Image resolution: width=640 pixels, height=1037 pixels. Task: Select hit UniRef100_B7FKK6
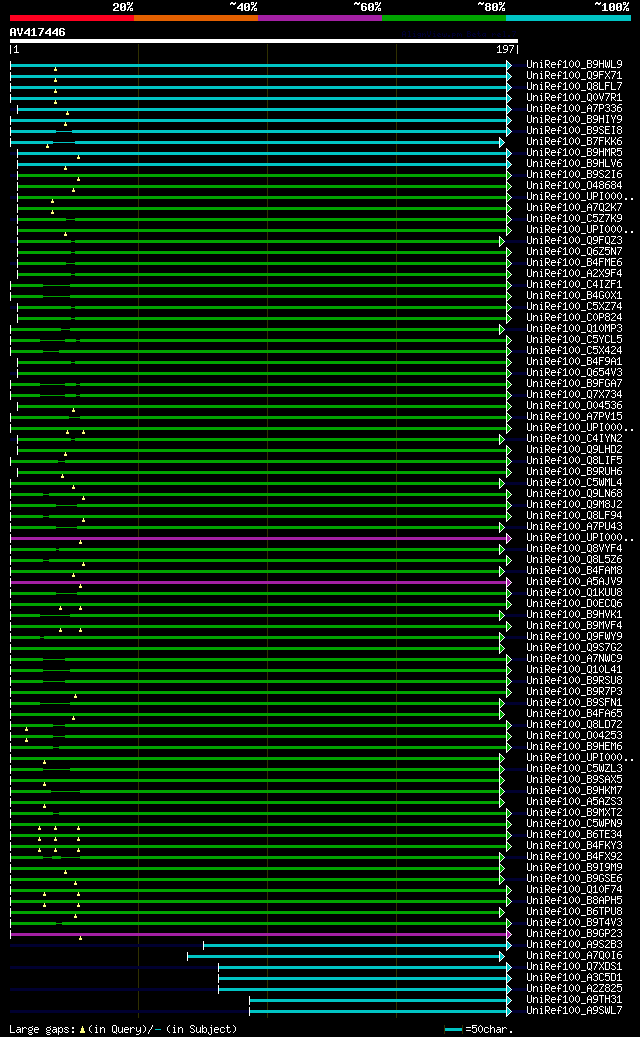tap(574, 142)
